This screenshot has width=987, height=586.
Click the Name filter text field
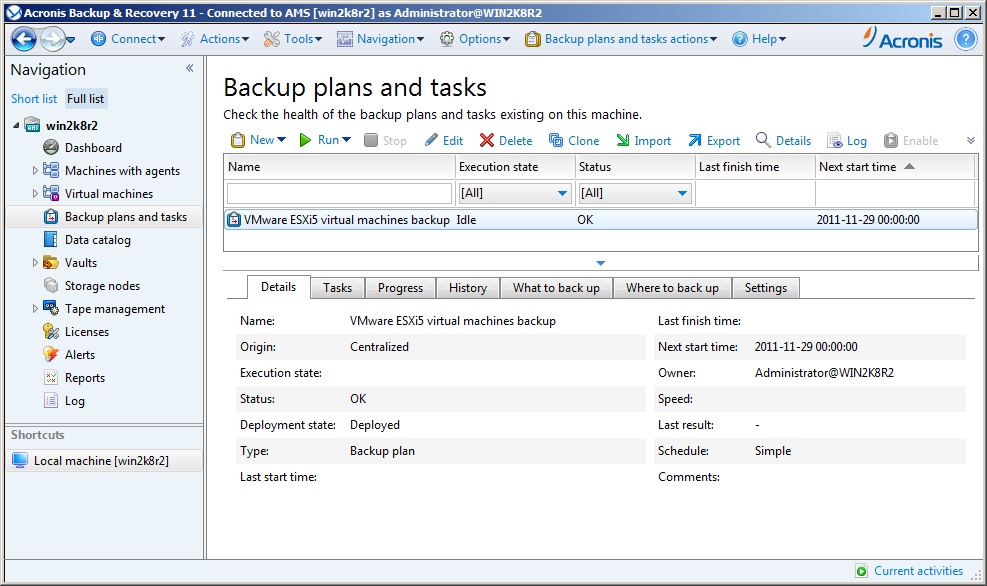click(x=339, y=193)
